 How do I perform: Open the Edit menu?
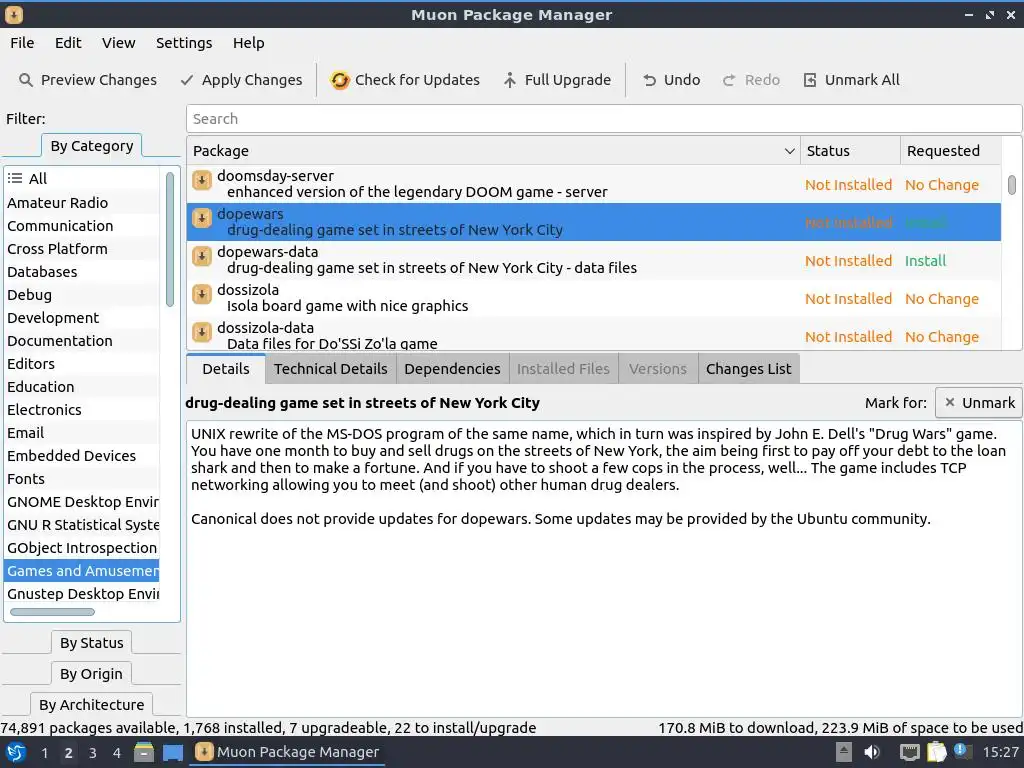(68, 43)
